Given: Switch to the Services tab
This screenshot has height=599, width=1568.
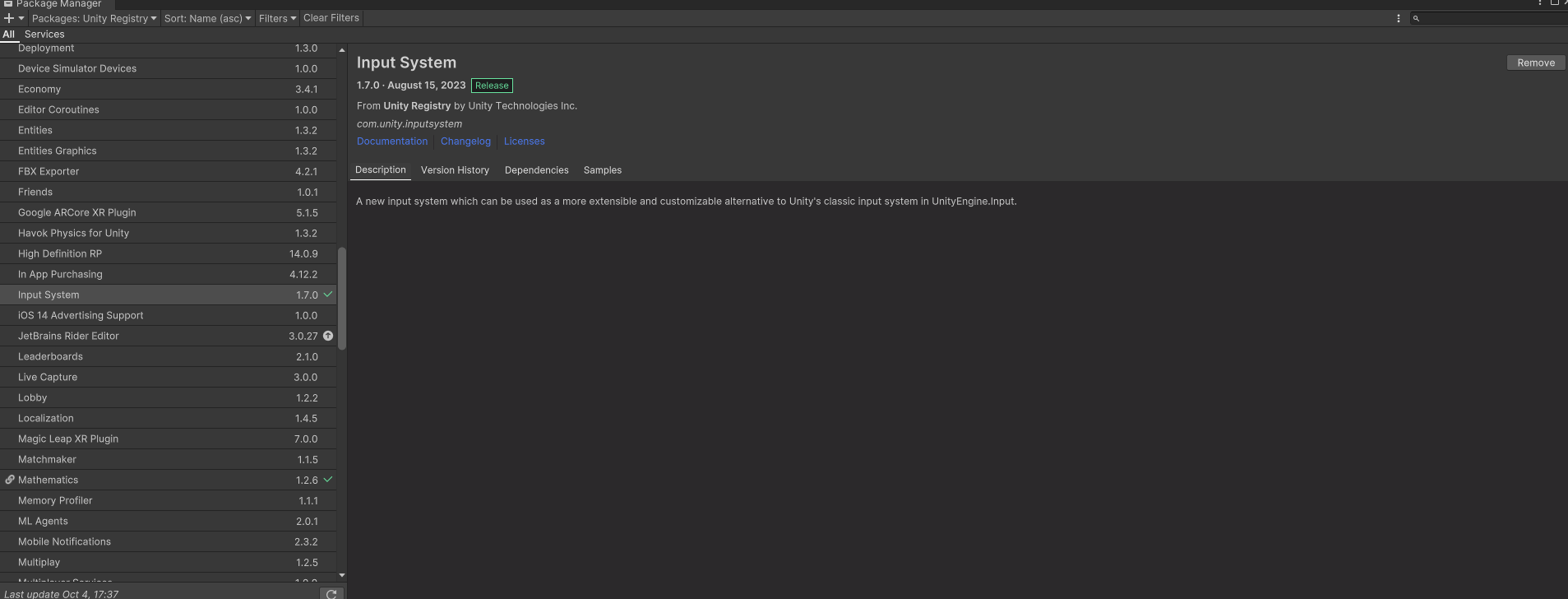Looking at the screenshot, I should 44,35.
